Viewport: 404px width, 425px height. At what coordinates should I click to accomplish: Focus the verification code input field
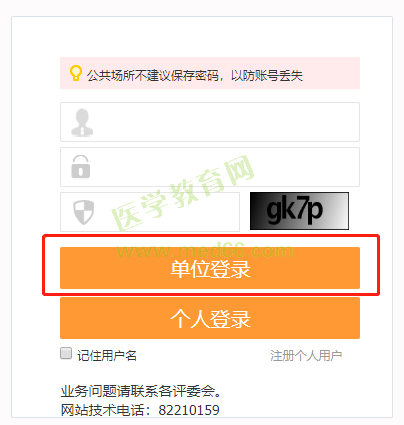(x=150, y=212)
